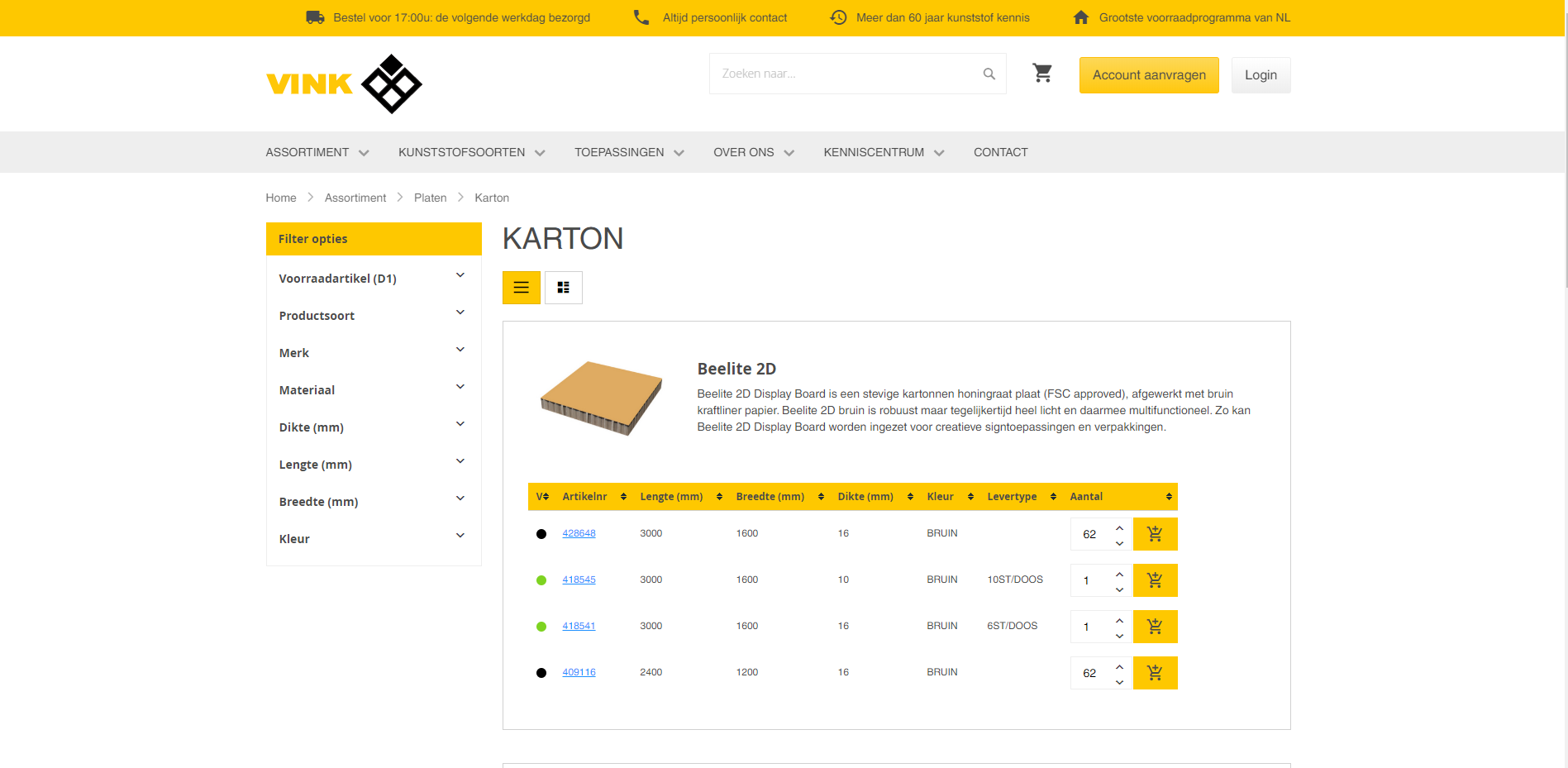Open article link 428648

coord(579,533)
